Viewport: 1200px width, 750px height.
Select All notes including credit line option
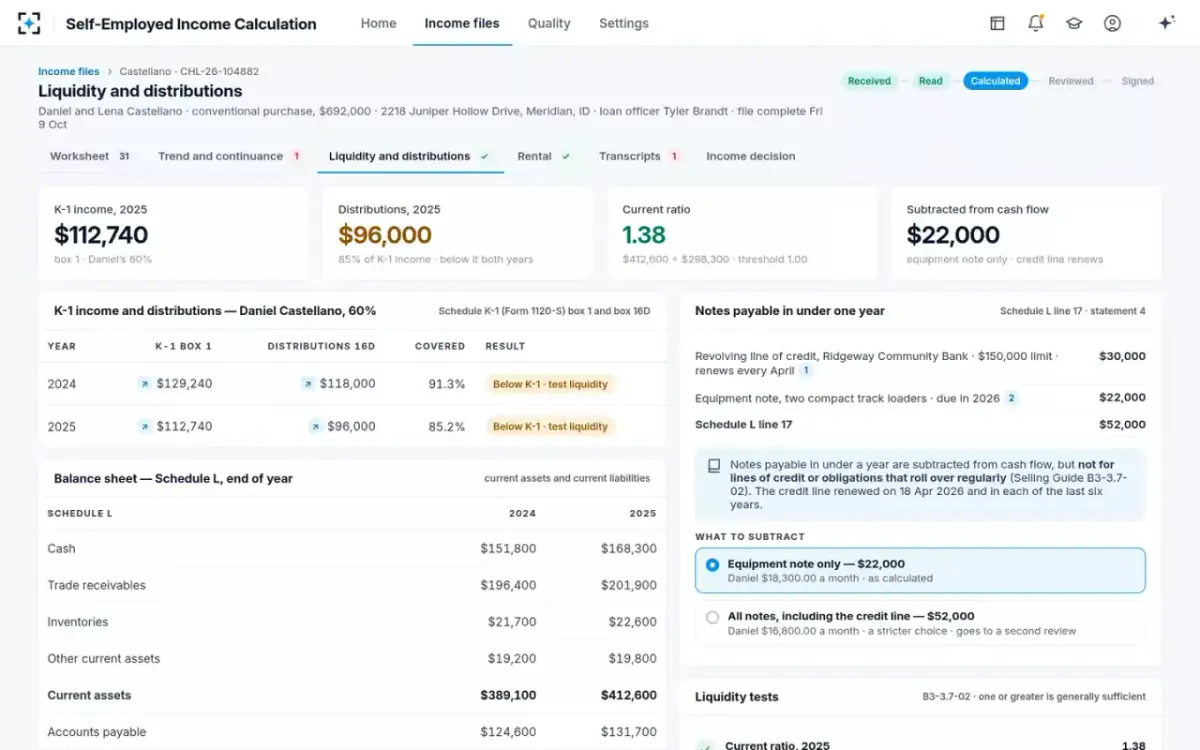920,623
